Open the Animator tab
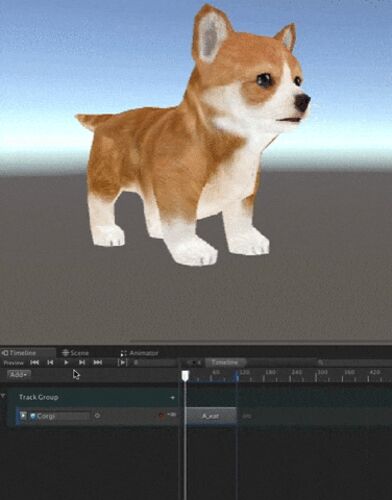The image size is (392, 500). (x=139, y=353)
